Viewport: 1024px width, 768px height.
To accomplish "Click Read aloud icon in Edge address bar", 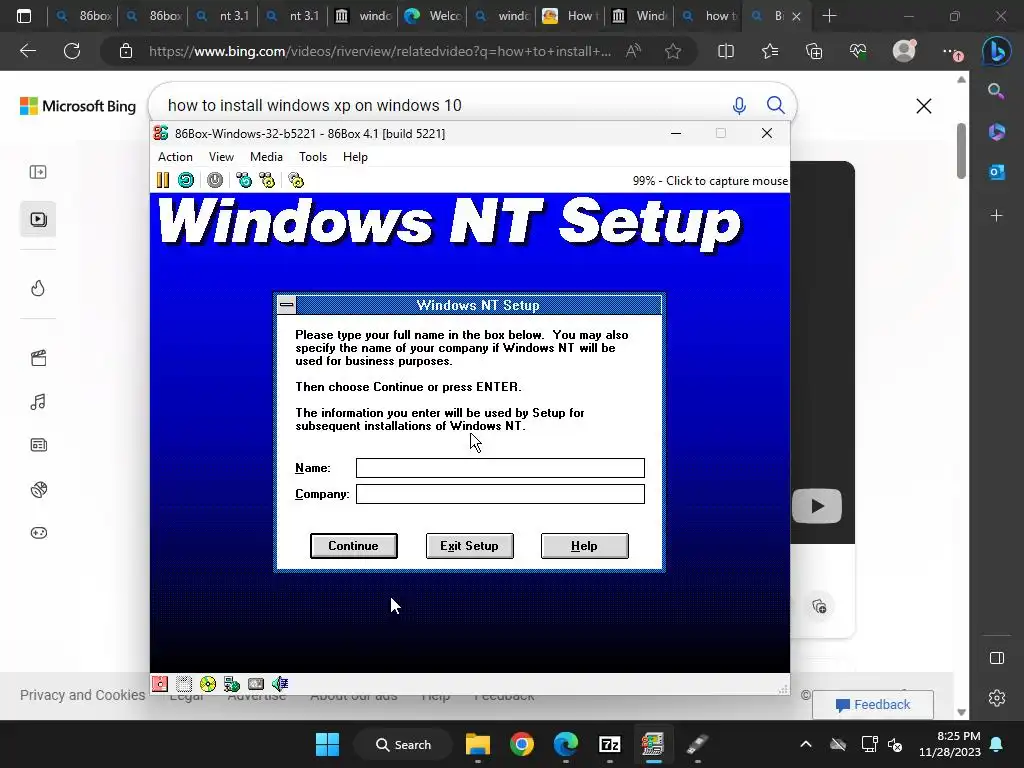I will [x=633, y=51].
